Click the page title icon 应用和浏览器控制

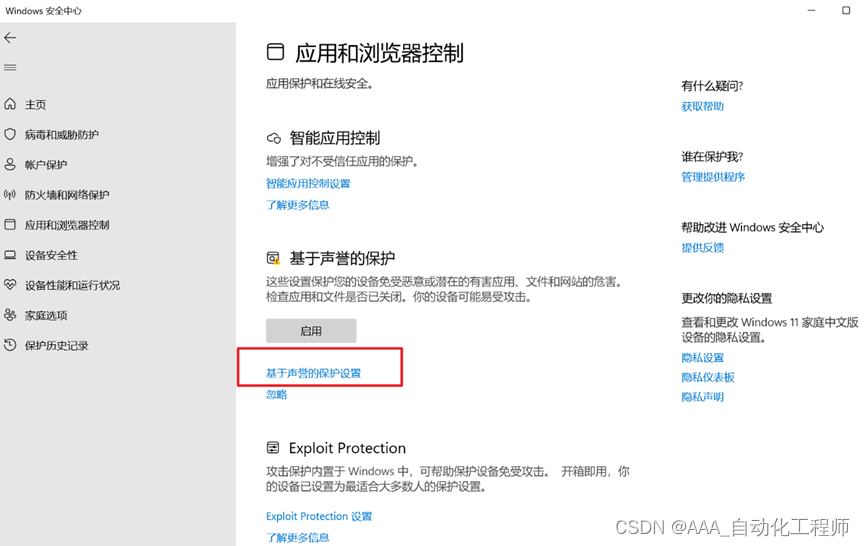(x=275, y=52)
